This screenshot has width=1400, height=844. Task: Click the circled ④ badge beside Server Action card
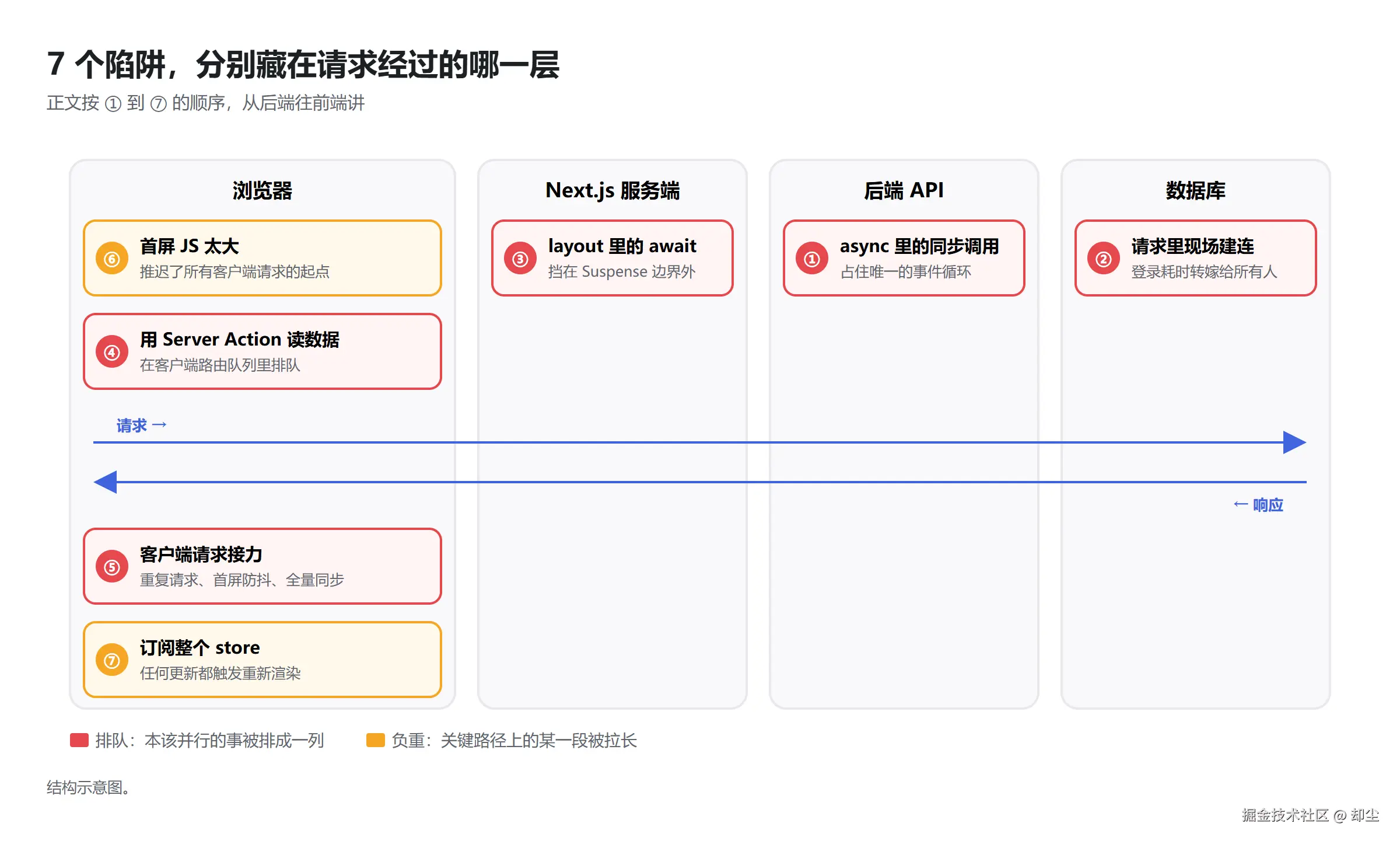(112, 352)
